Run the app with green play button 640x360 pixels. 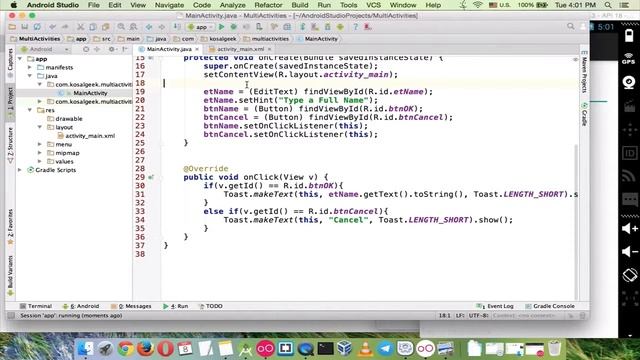click(x=221, y=27)
